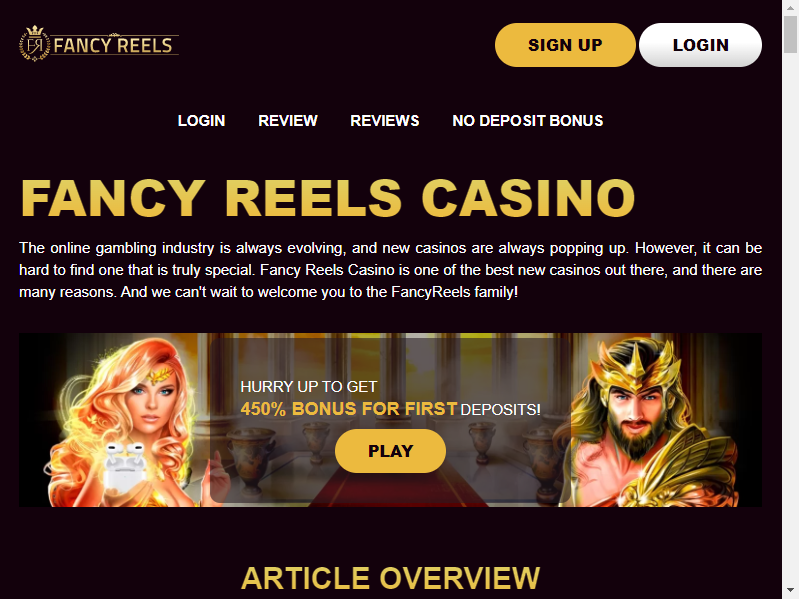This screenshot has width=799, height=599.
Task: Click the FANCY REELS CASINO heading
Action: point(328,198)
